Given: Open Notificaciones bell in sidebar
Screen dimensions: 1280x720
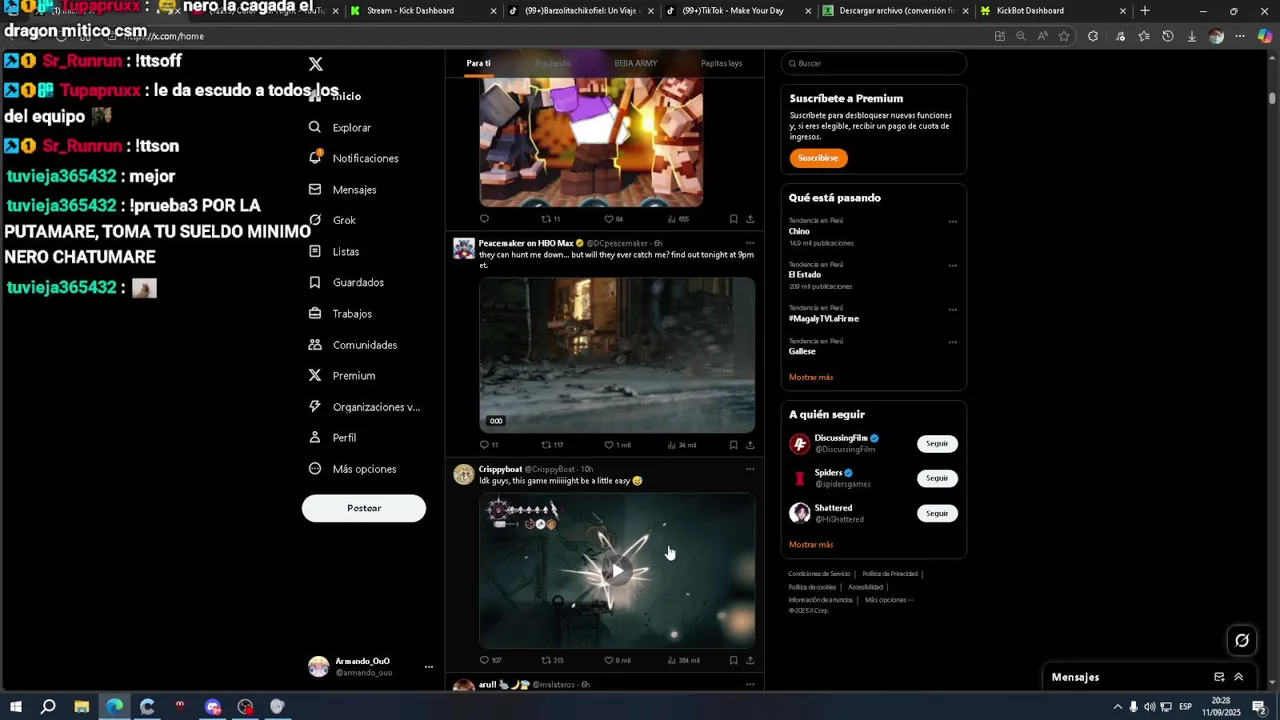Looking at the screenshot, I should [353, 158].
